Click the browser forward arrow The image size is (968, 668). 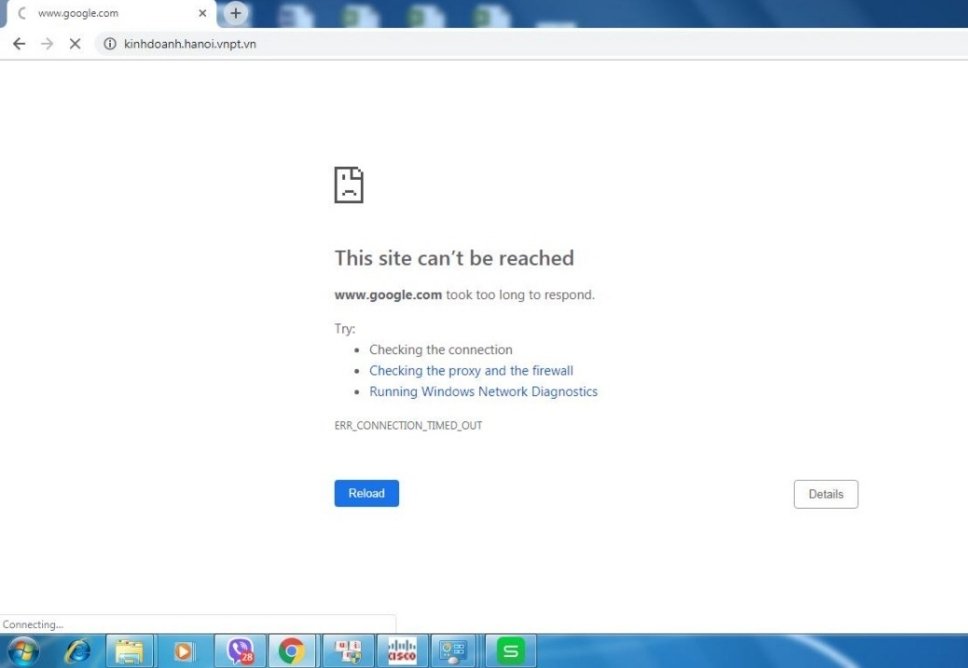tap(46, 44)
